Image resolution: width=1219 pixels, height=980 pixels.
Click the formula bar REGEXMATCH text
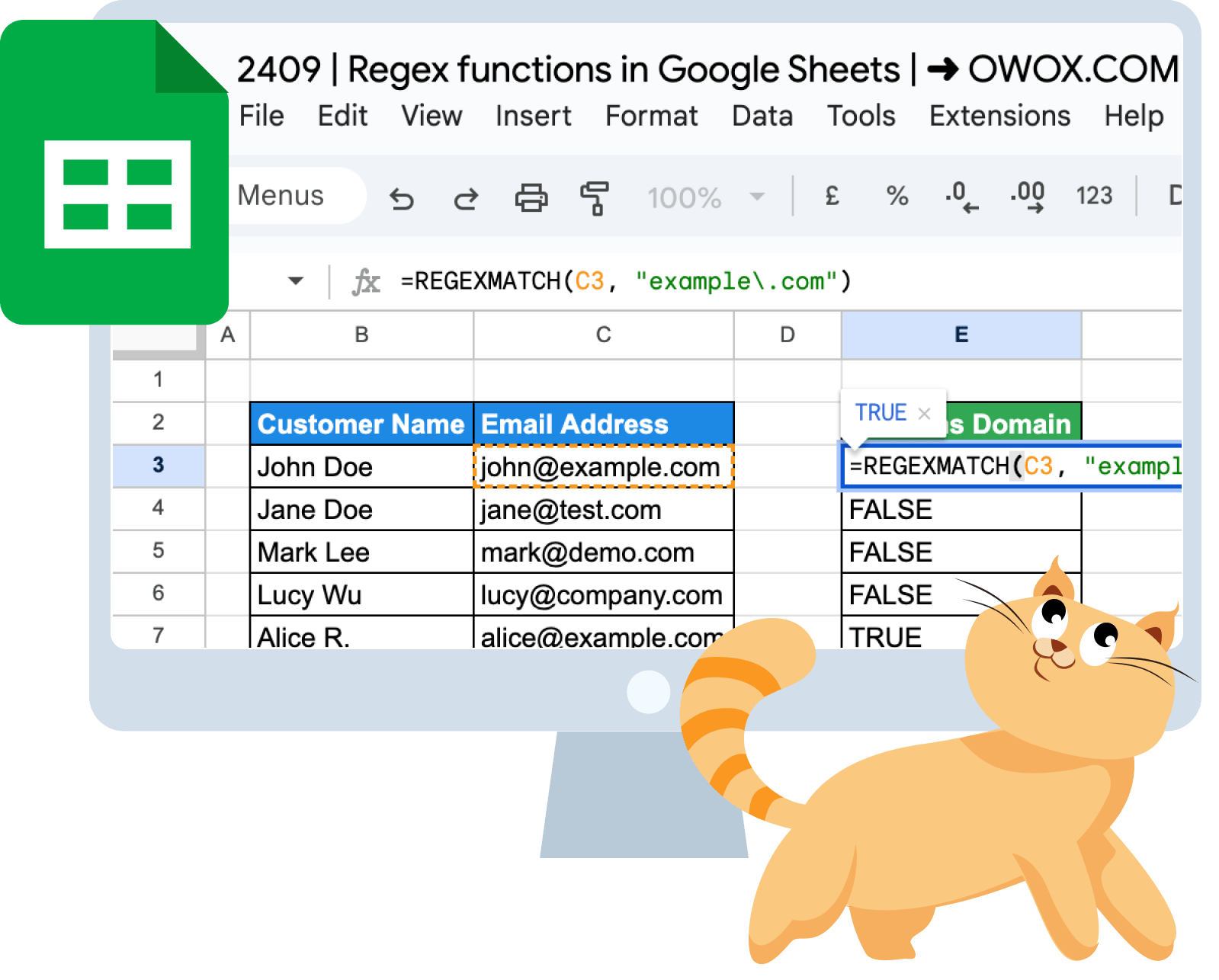(x=625, y=281)
